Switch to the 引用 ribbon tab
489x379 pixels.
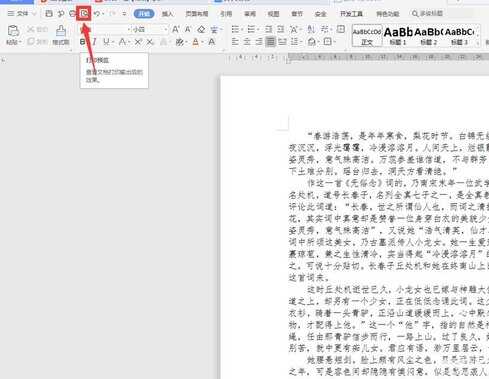tap(226, 14)
